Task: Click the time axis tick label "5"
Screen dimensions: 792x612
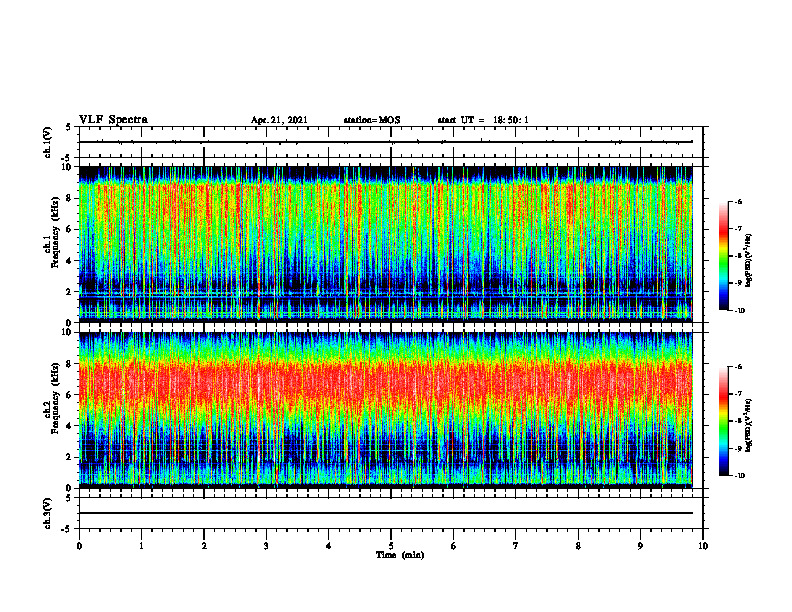Action: [391, 546]
